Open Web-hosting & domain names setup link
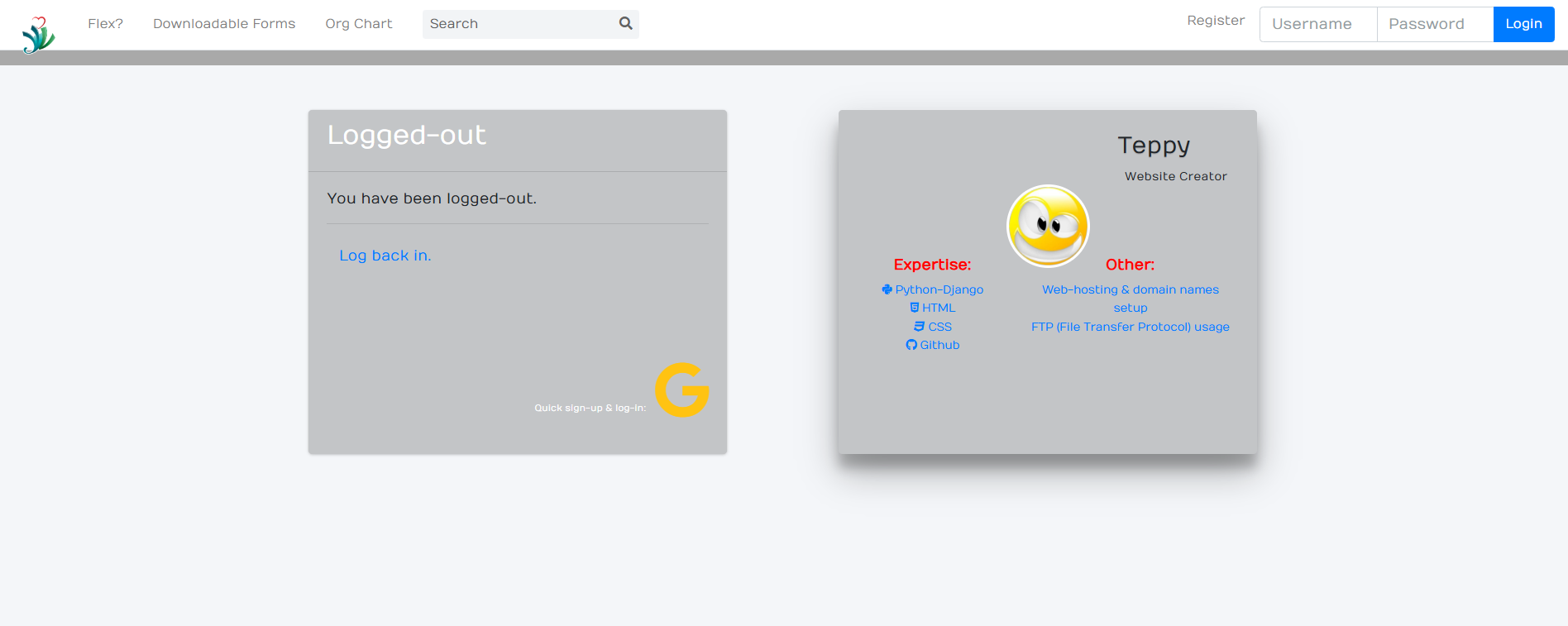Screen dimensions: 1568x626 coord(1131,299)
